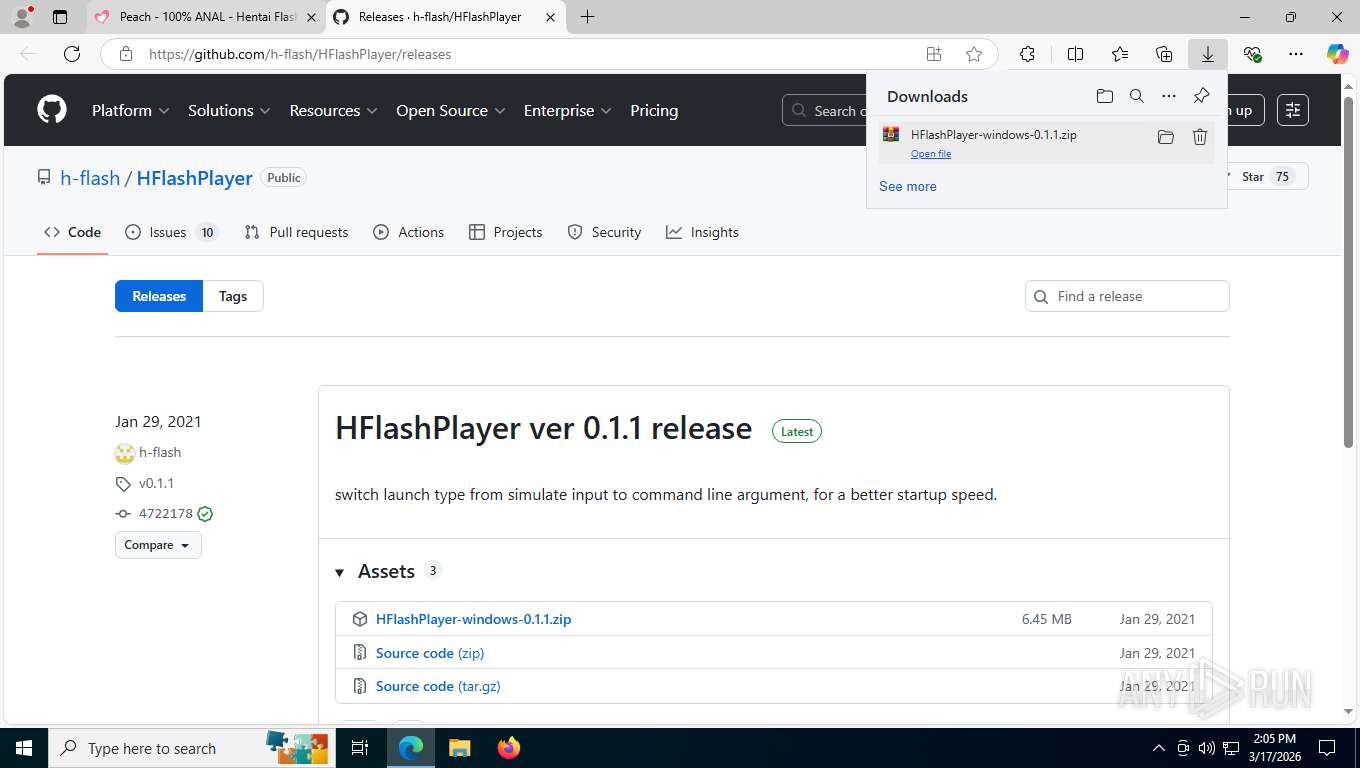Open the Projects tab

(x=505, y=232)
